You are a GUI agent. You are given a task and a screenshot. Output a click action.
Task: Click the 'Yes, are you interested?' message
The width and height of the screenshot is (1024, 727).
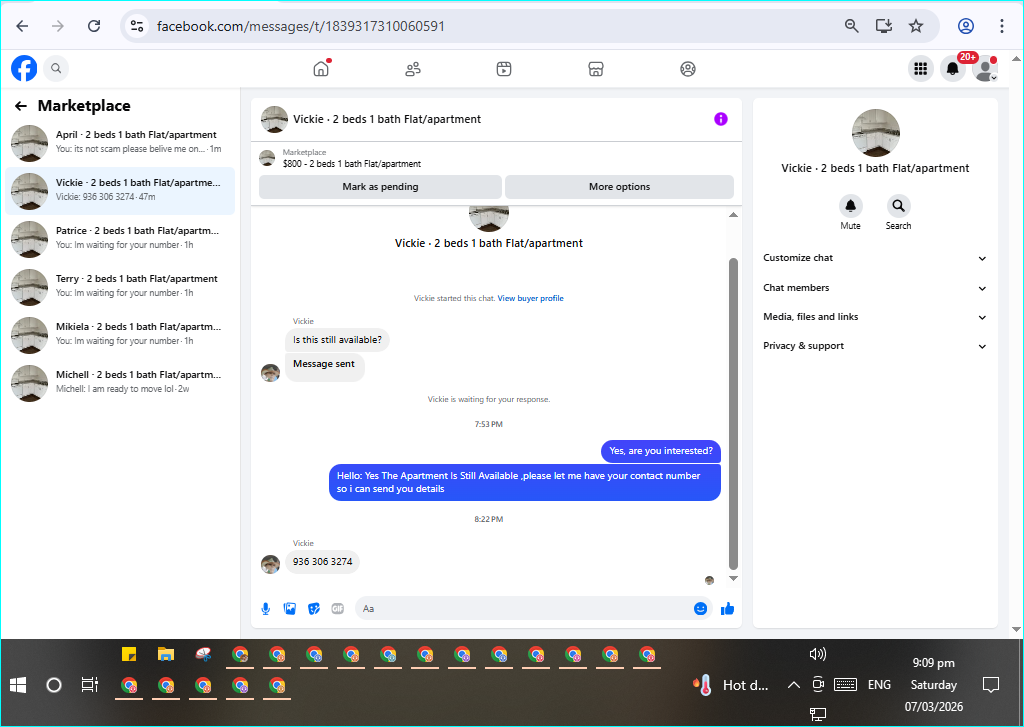coord(661,451)
